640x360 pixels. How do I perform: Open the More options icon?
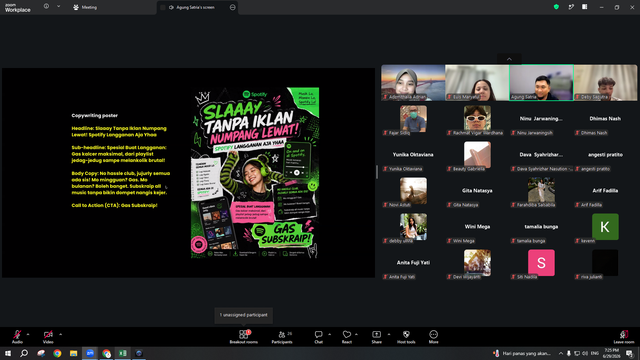click(x=433, y=335)
